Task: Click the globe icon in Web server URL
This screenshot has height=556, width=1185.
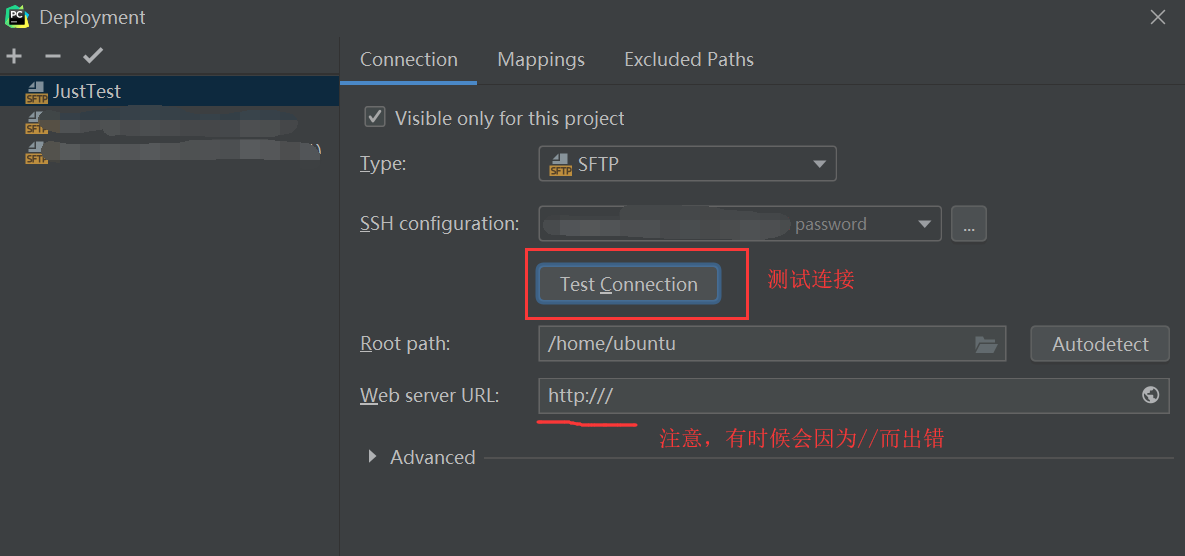Action: 1150,395
